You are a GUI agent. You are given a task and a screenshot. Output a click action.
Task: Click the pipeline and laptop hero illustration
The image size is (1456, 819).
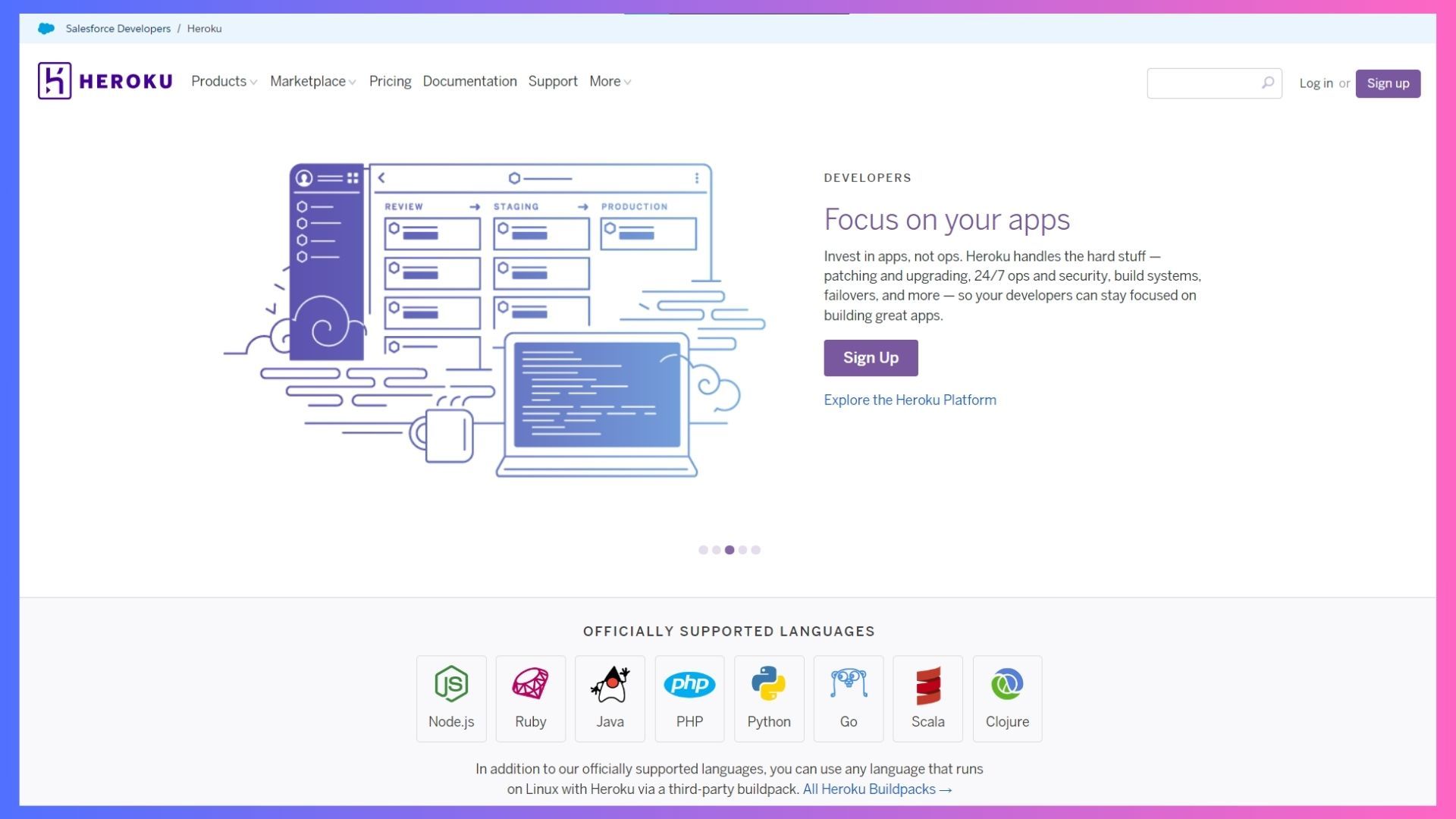(494, 320)
